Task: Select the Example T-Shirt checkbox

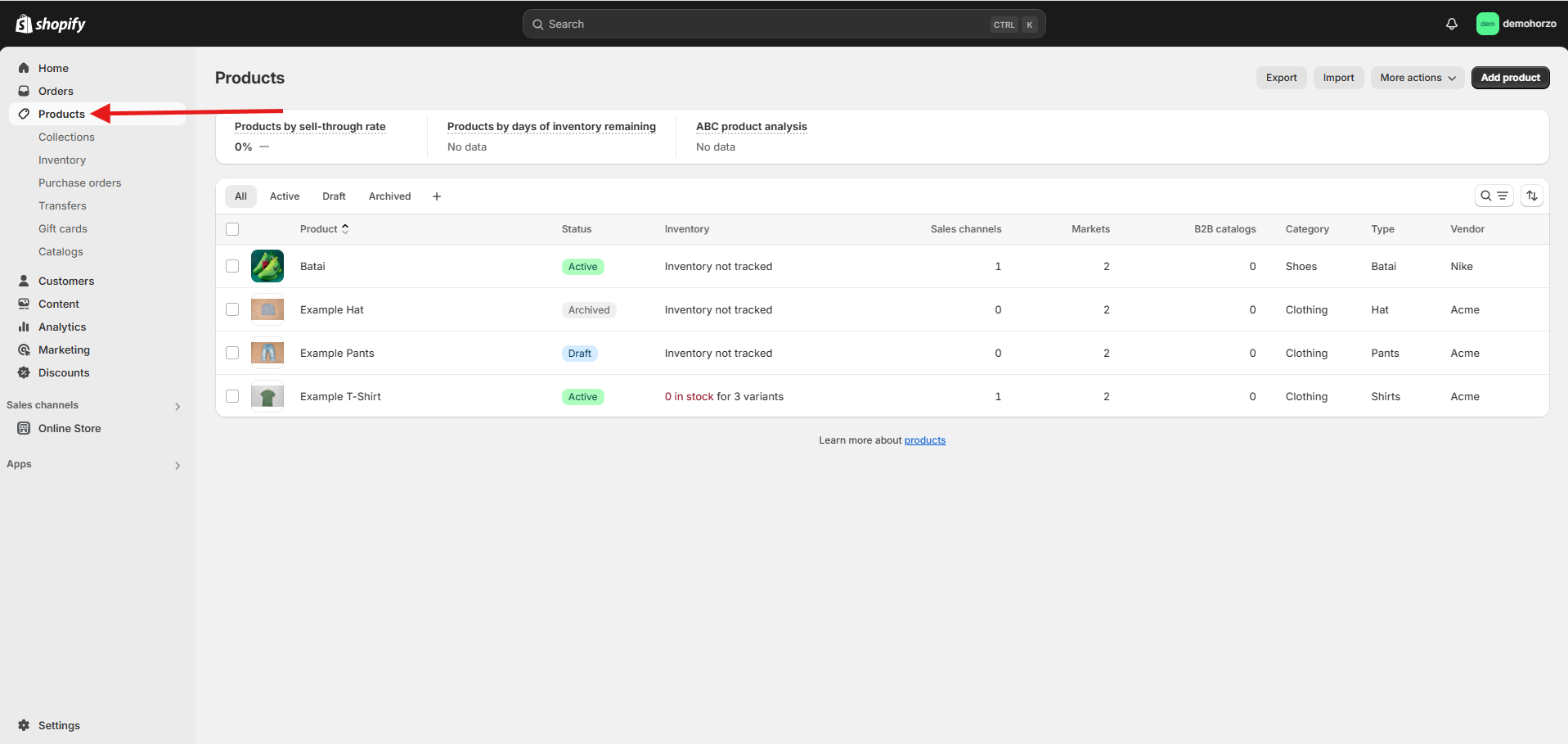Action: click(232, 396)
